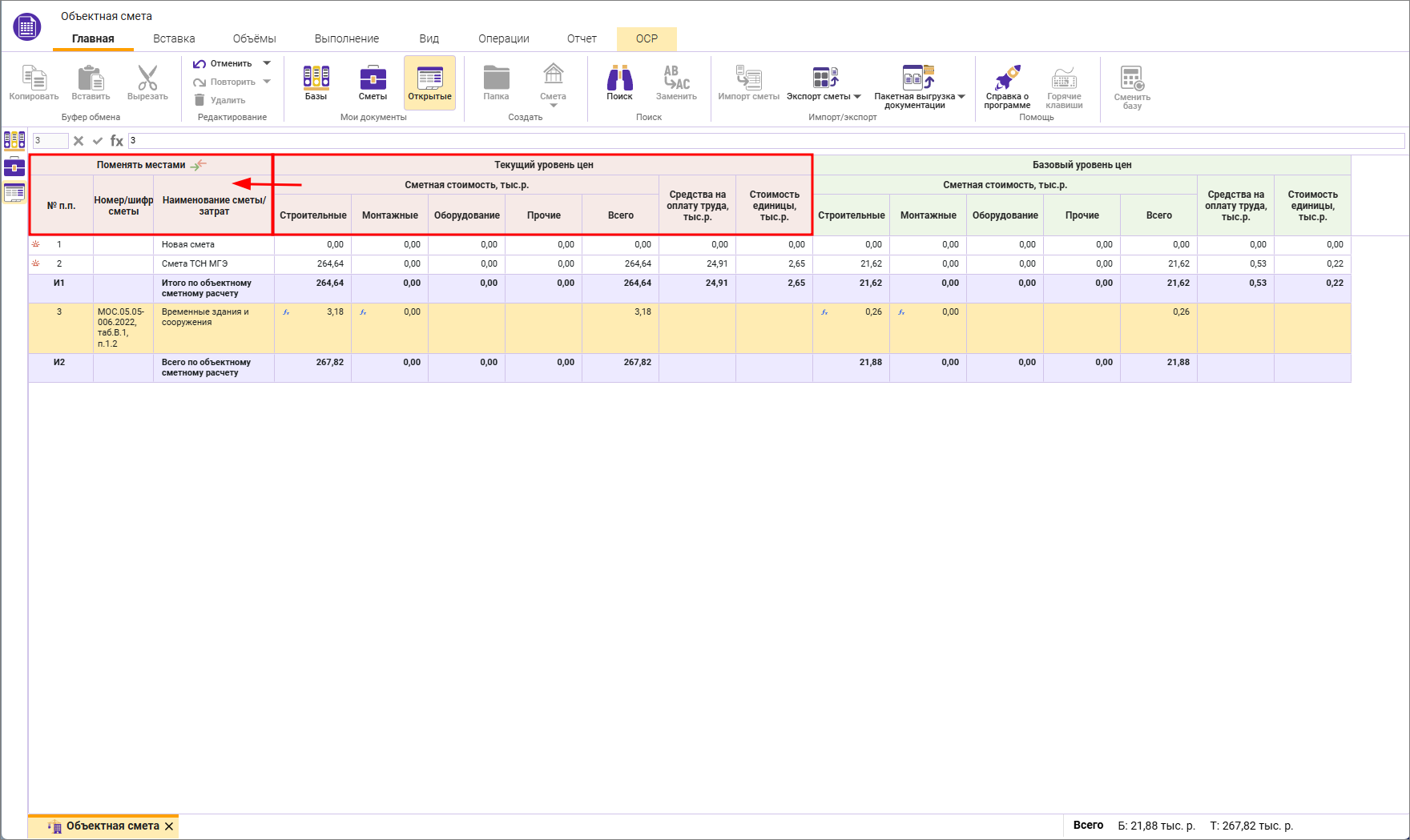Expand the Экспорт сметы dropdown
The height and width of the screenshot is (840, 1410).
(x=857, y=97)
